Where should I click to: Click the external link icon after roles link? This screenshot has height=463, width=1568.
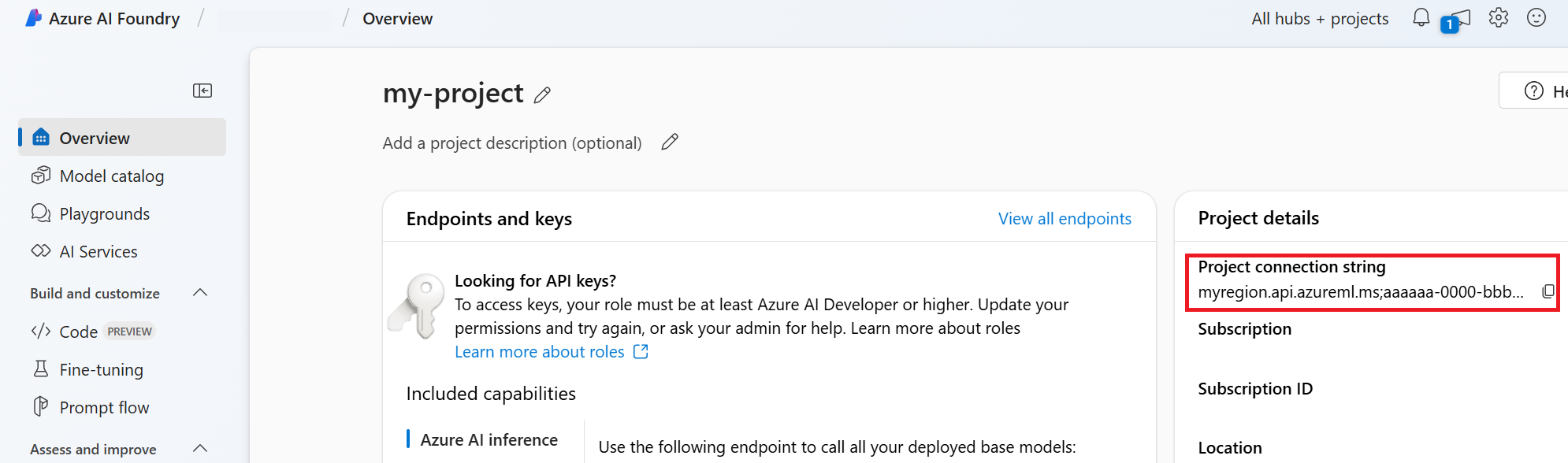pos(641,351)
